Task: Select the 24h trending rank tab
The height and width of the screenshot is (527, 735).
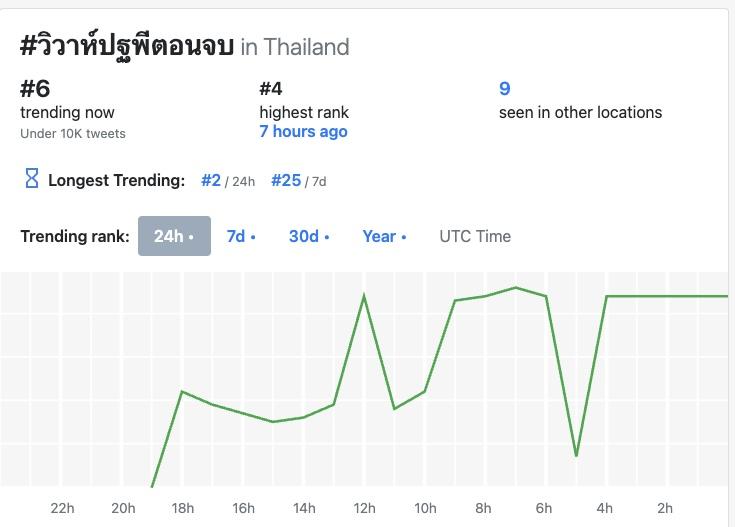Action: pyautogui.click(x=174, y=236)
